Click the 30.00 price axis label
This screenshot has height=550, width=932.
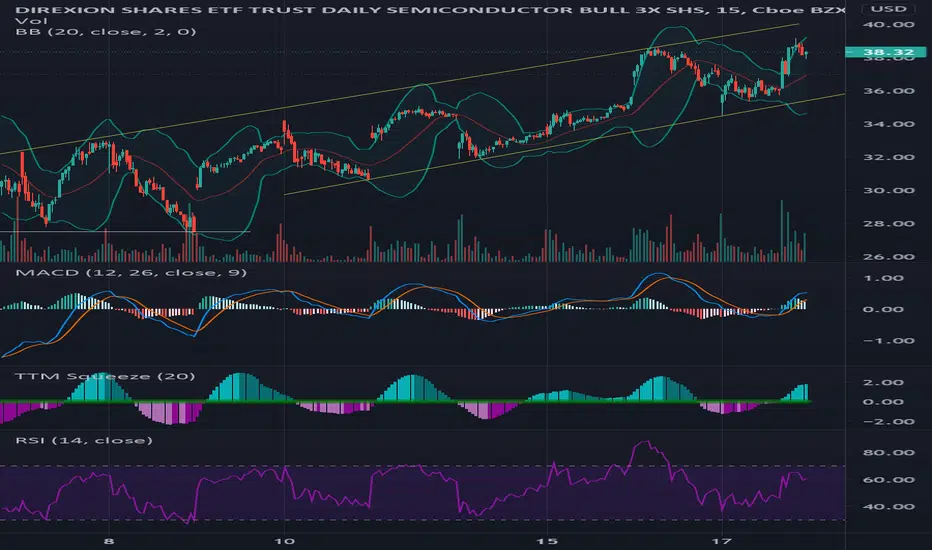(x=889, y=191)
